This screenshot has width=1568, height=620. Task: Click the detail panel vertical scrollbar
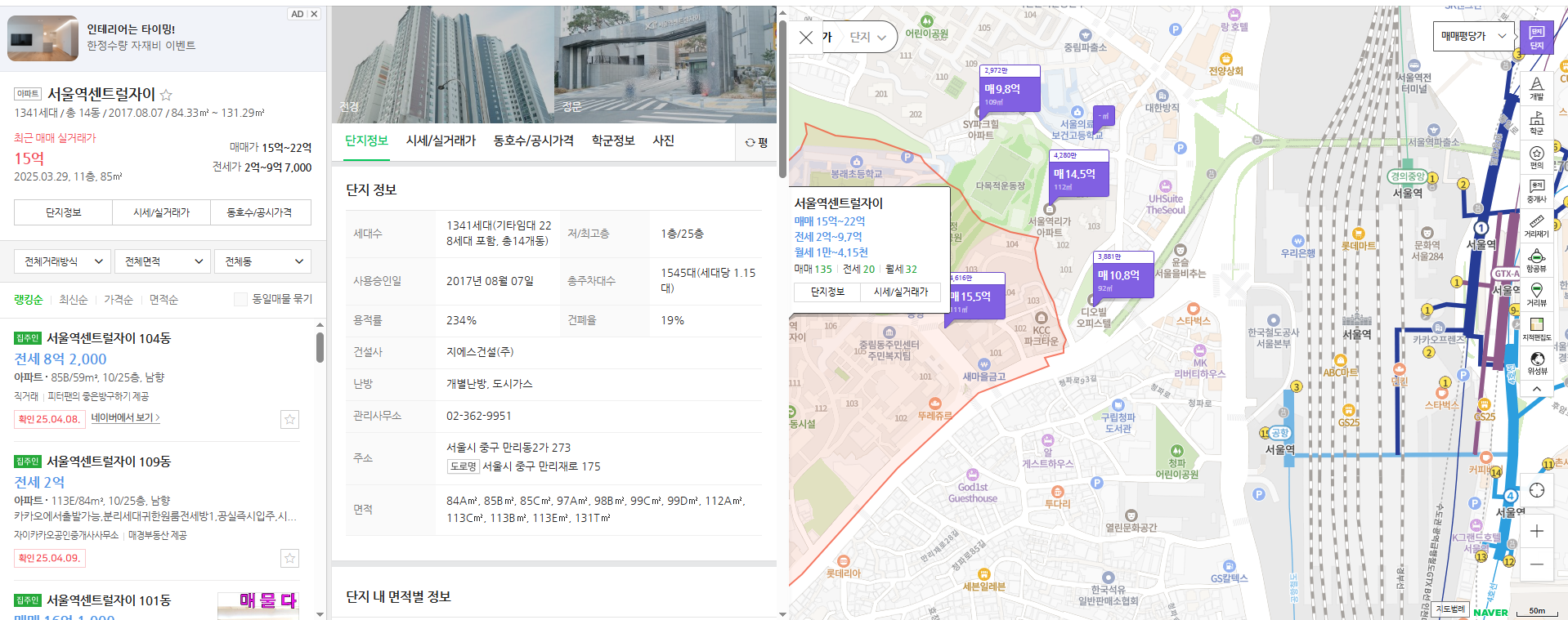point(782,98)
